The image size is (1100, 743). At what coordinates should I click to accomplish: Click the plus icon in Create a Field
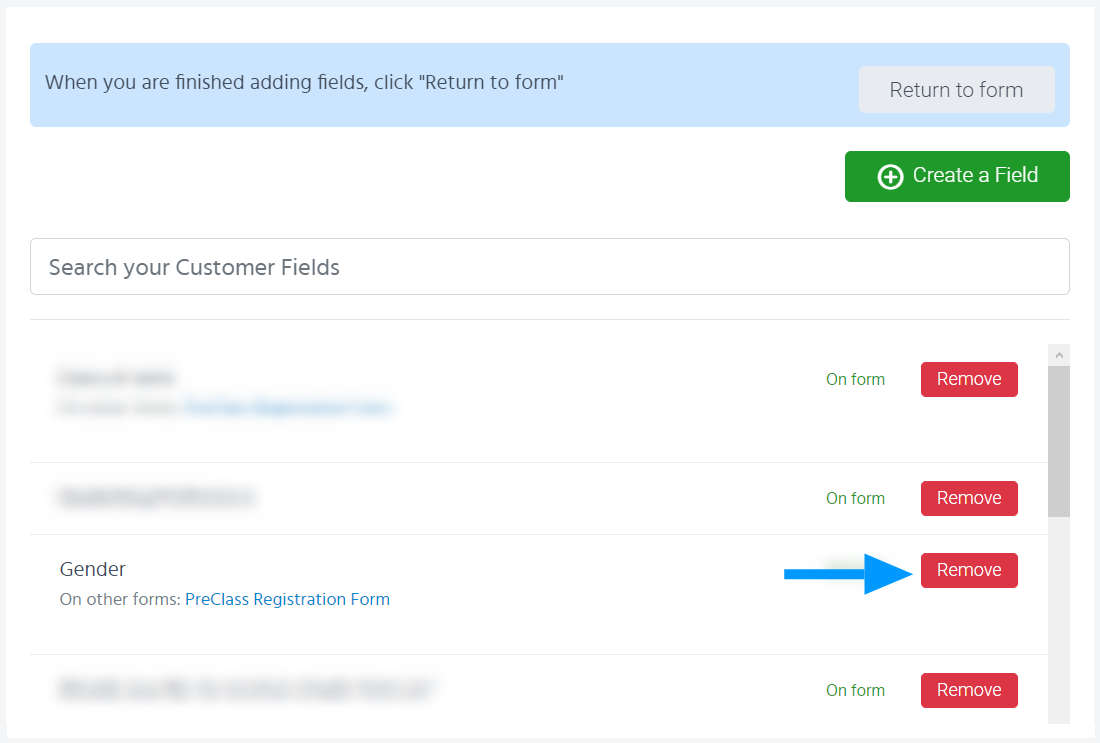point(889,177)
